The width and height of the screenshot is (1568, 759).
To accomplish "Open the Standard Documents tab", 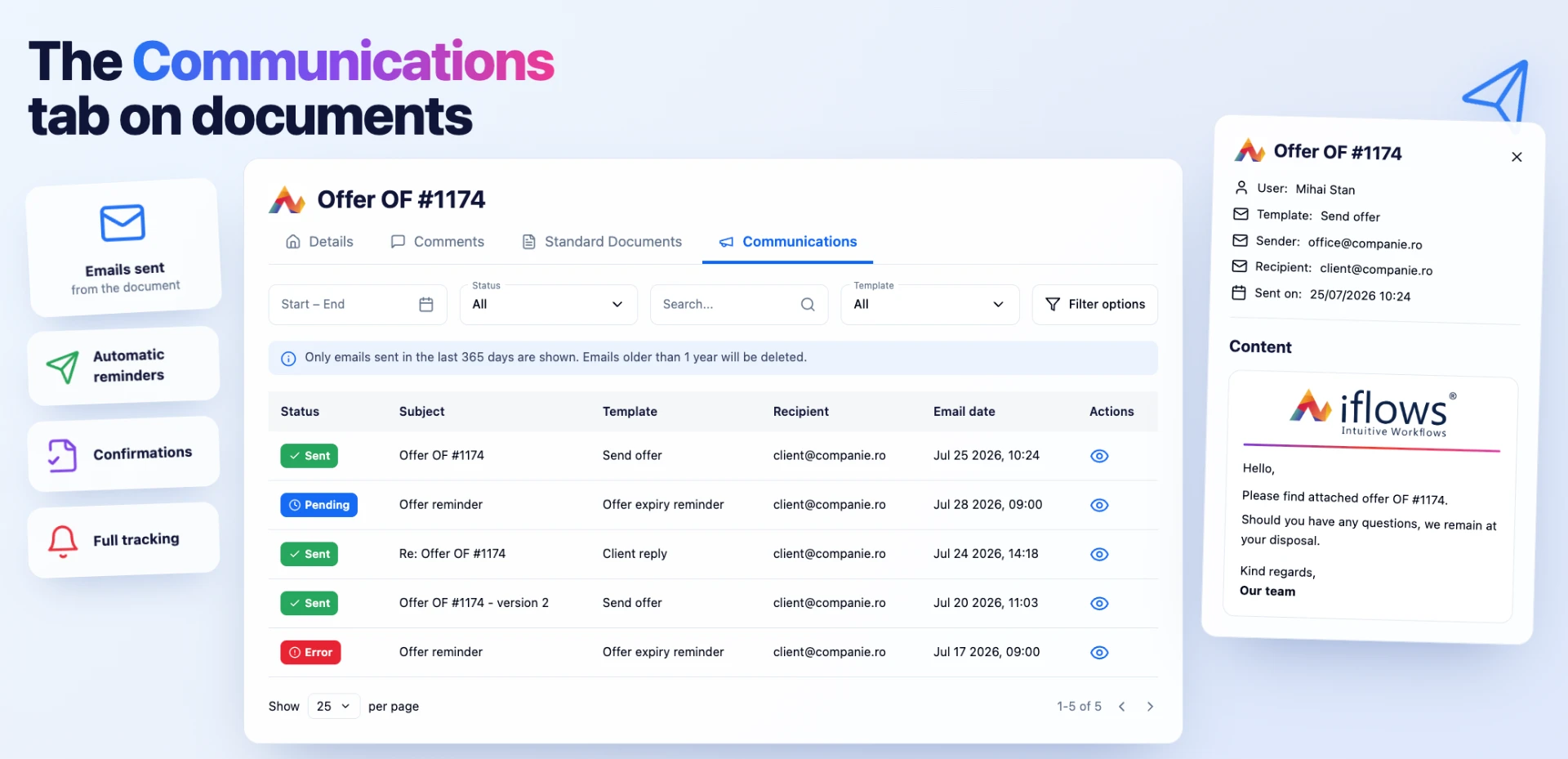I will pyautogui.click(x=602, y=242).
